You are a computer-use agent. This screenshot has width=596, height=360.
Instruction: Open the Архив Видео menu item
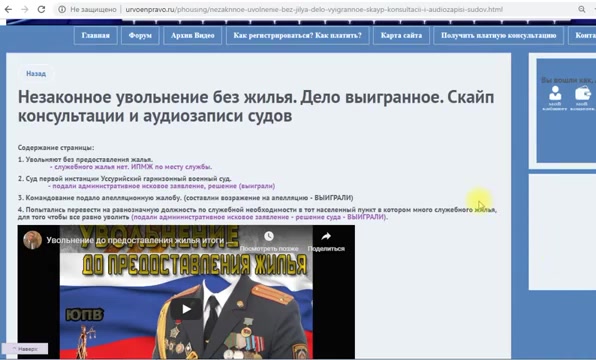click(192, 35)
